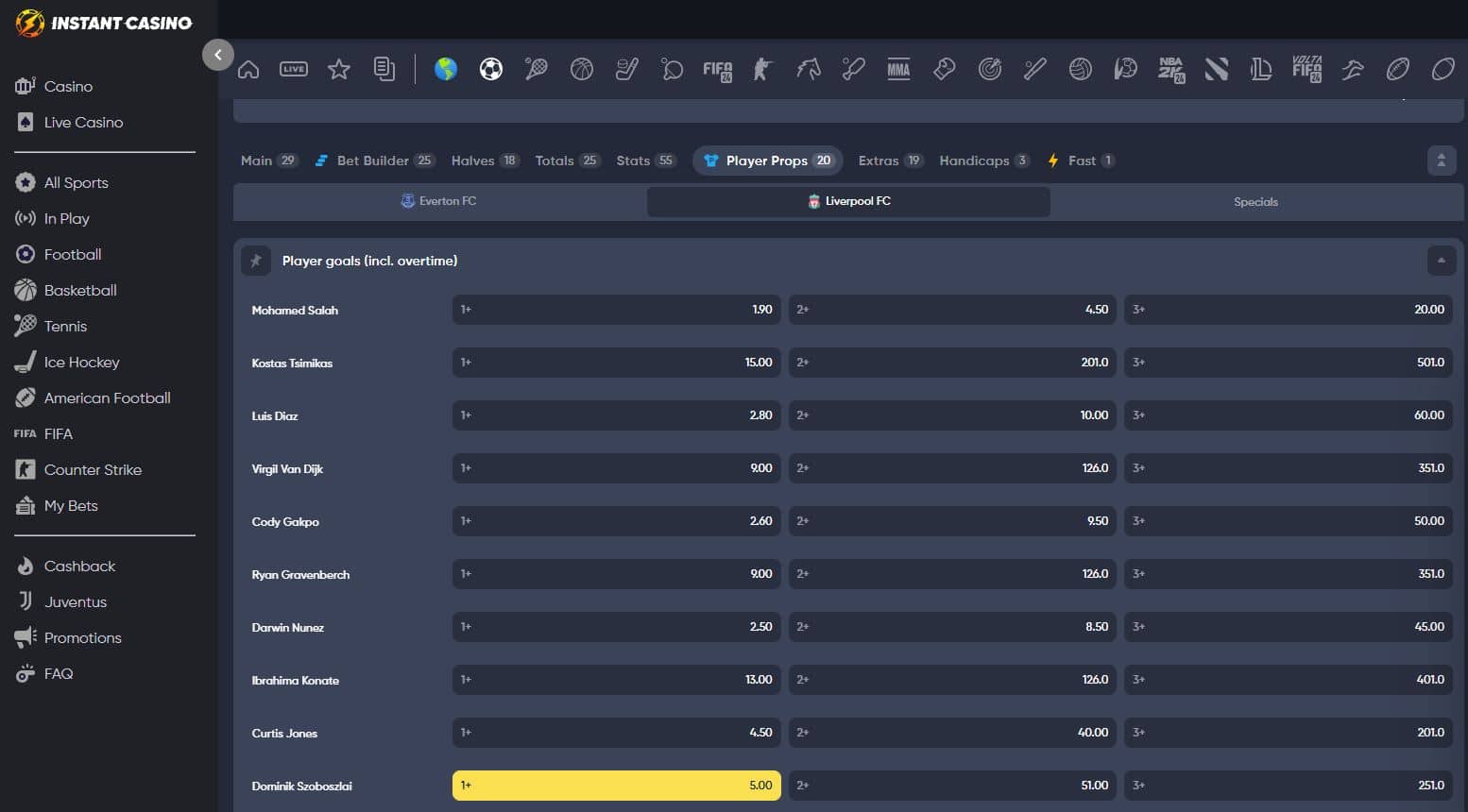Select the FIFA 24 esports icon
This screenshot has width=1468, height=812.
tap(718, 70)
